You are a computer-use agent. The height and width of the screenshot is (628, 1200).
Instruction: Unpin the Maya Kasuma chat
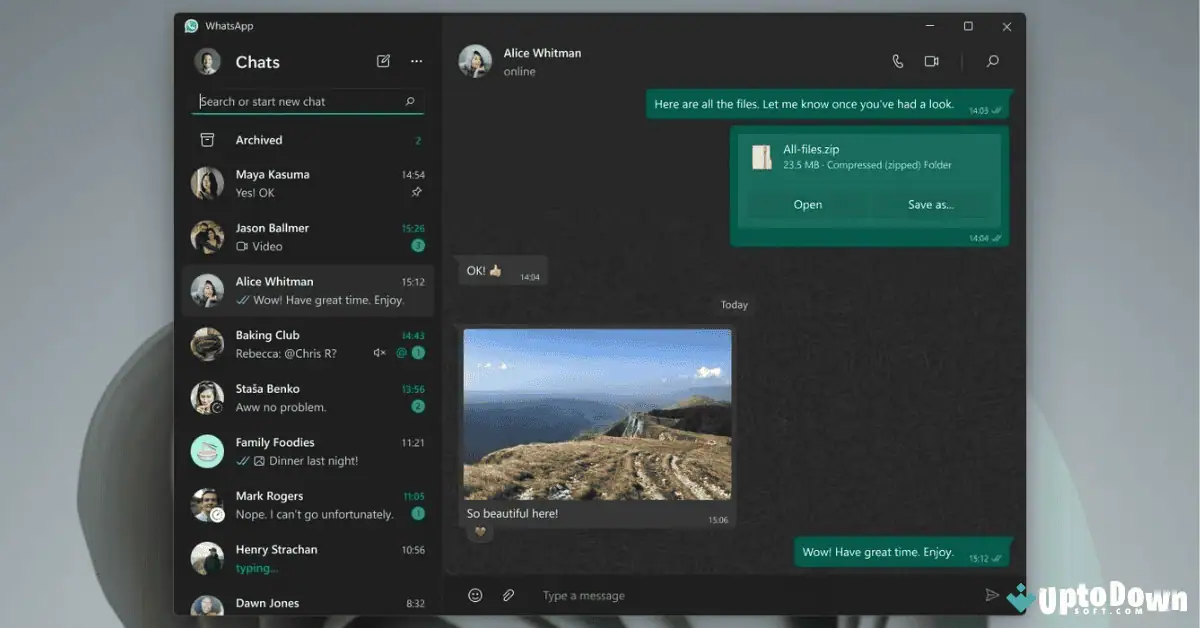coord(418,192)
